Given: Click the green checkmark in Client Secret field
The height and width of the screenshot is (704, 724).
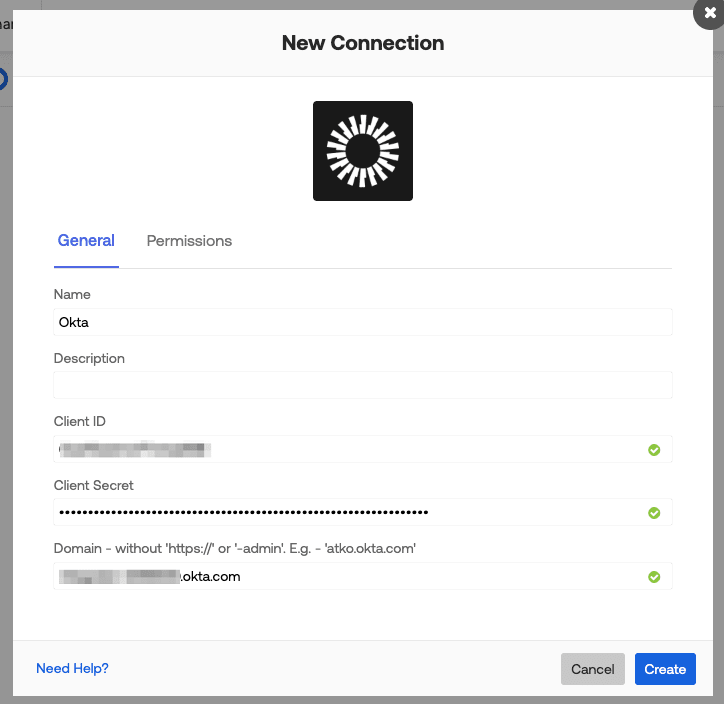Looking at the screenshot, I should (x=654, y=513).
